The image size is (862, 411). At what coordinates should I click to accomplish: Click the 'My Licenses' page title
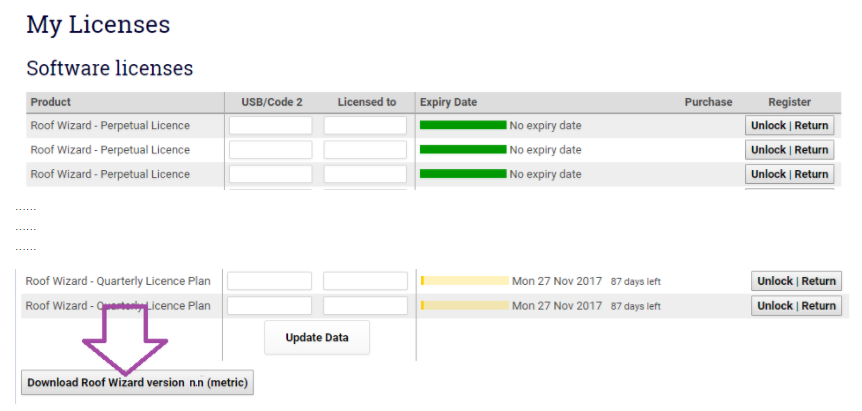point(98,24)
